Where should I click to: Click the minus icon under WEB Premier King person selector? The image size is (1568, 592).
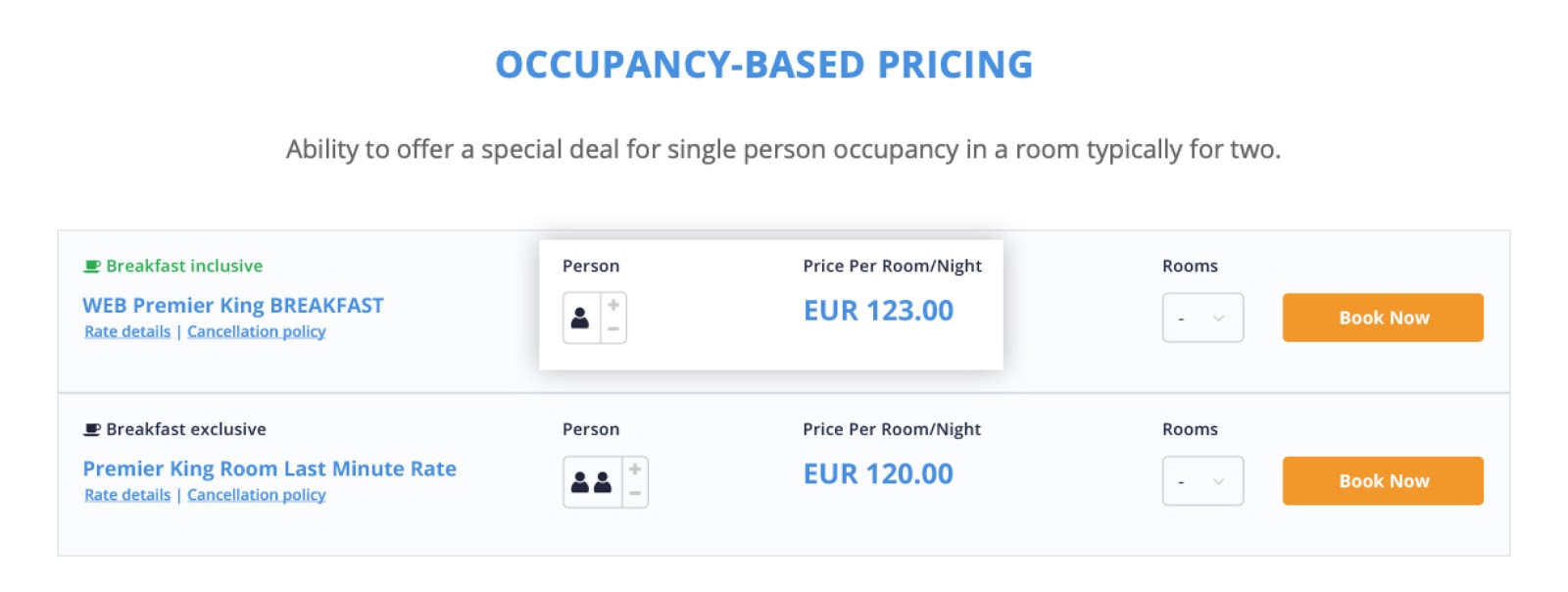pos(612,331)
